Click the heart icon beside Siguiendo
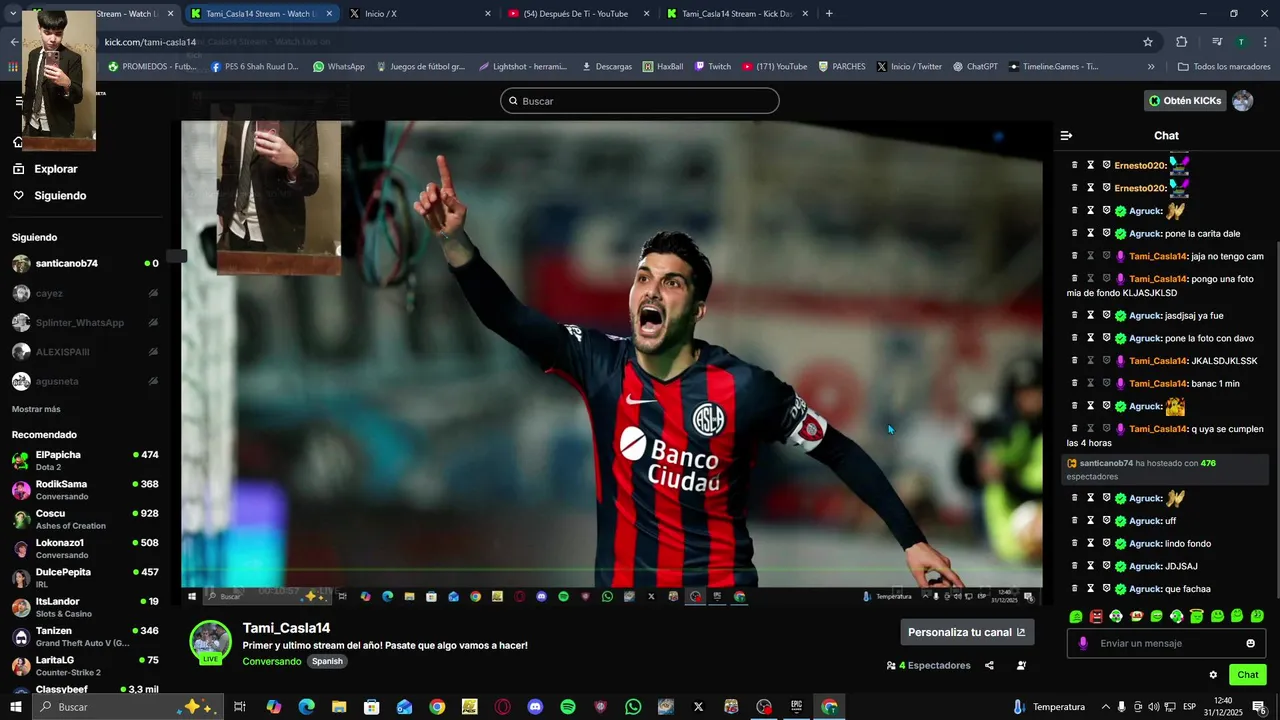1280x720 pixels. coord(18,195)
